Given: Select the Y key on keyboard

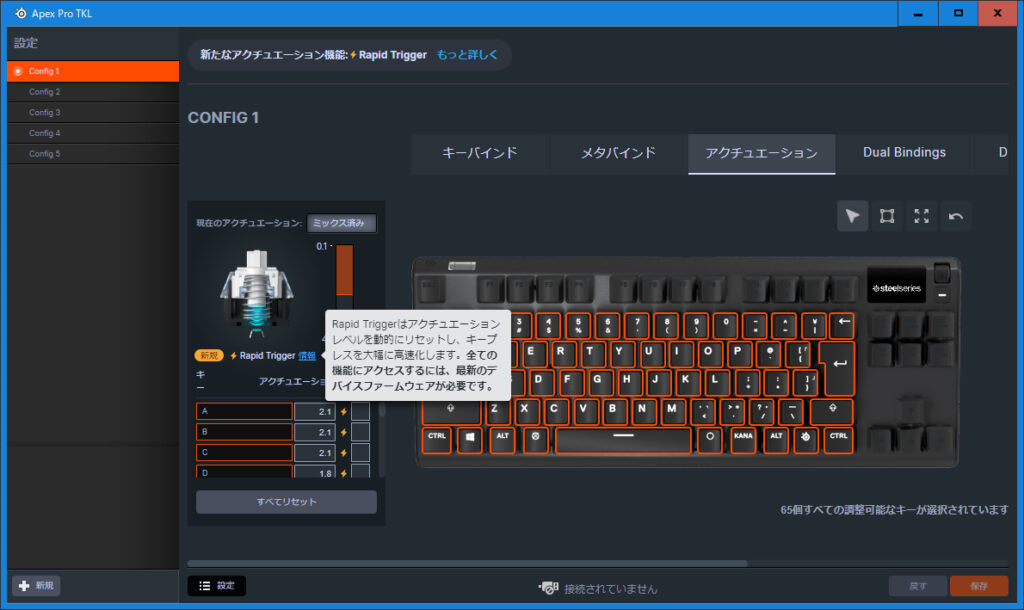Looking at the screenshot, I should (618, 353).
